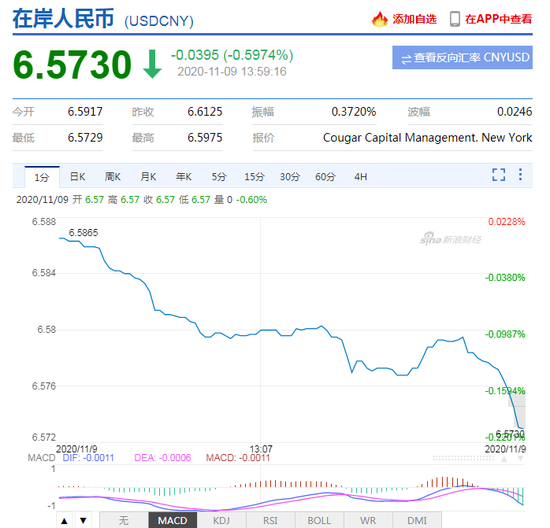Select the 日K chart tab

coord(78,176)
